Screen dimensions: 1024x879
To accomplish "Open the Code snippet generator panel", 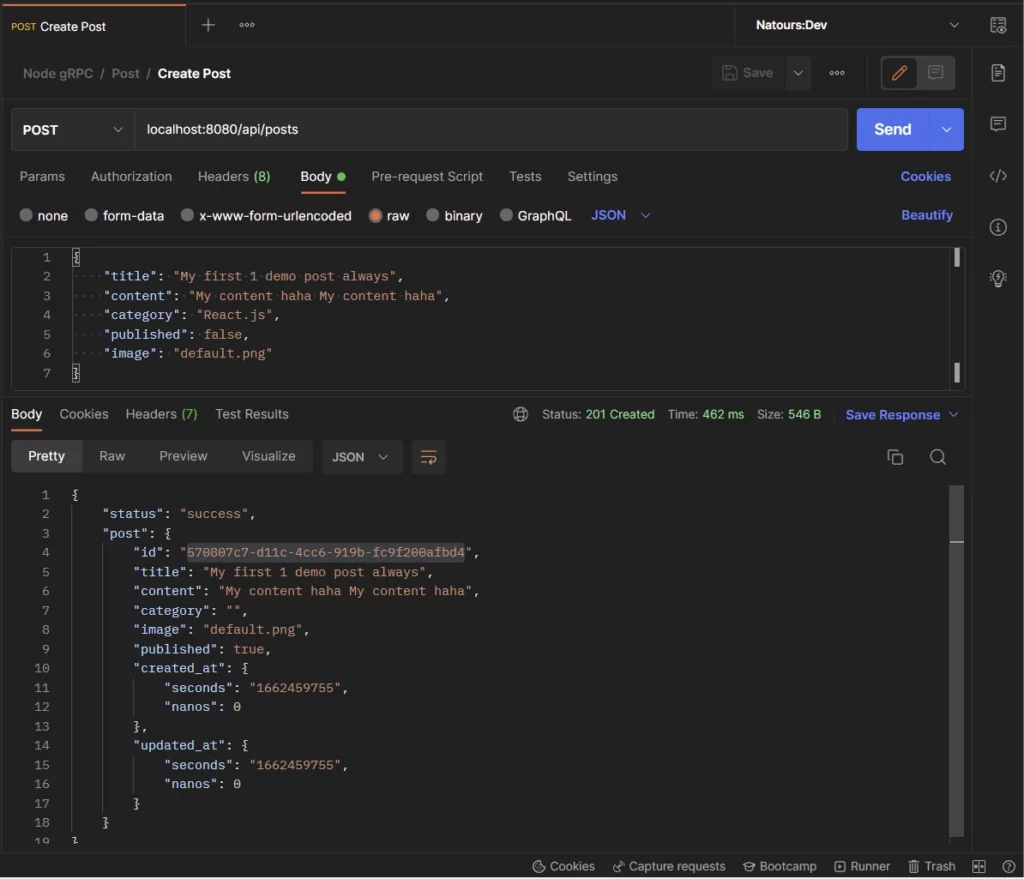I will (997, 176).
